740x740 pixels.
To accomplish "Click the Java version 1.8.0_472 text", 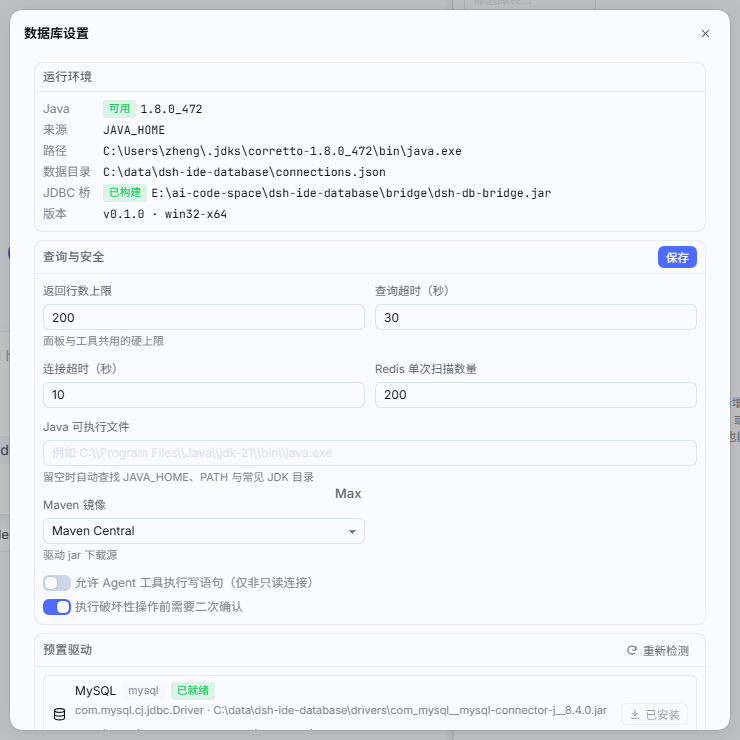I will coord(171,109).
